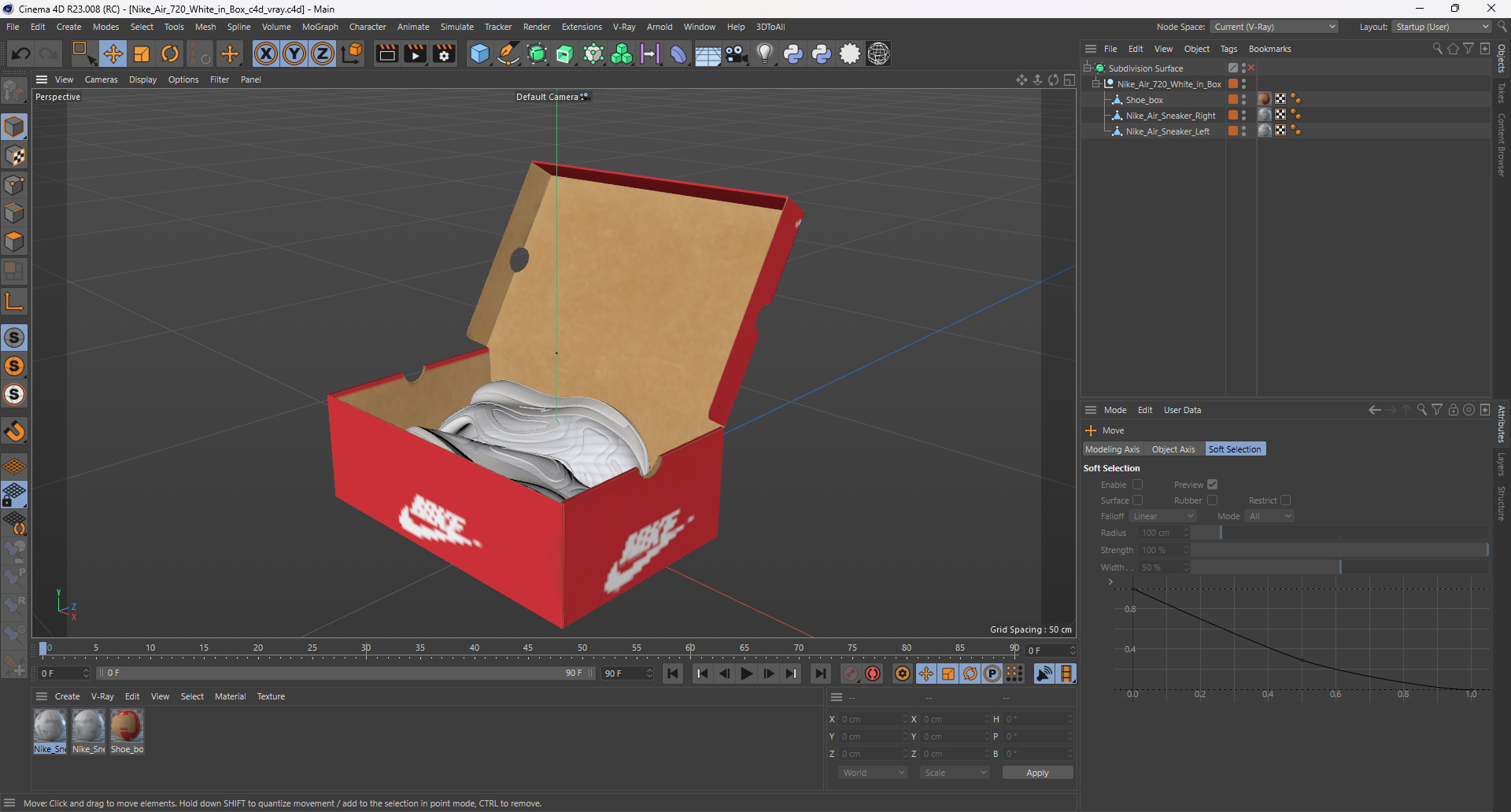Enable Polygons mode in left palette
1511x812 pixels.
[x=14, y=242]
